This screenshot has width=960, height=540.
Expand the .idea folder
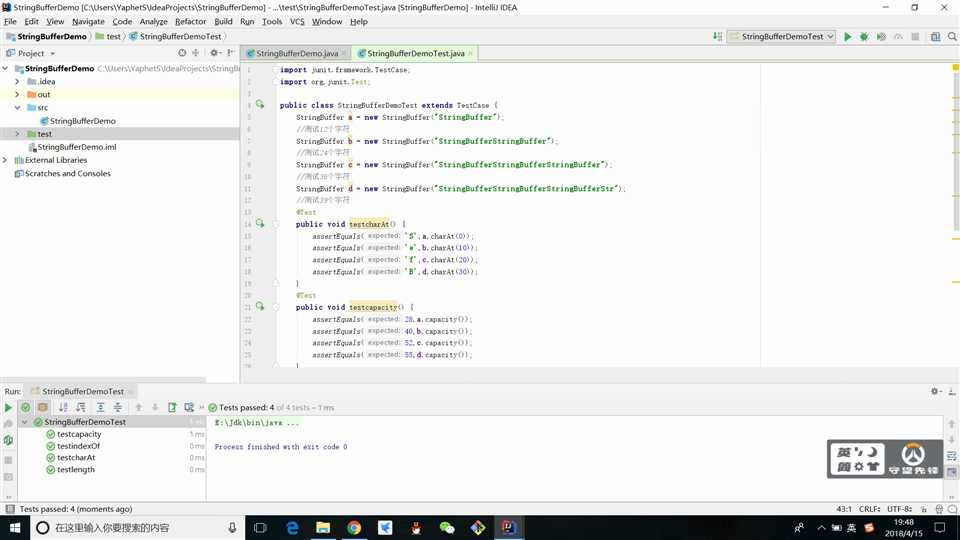(x=17, y=81)
